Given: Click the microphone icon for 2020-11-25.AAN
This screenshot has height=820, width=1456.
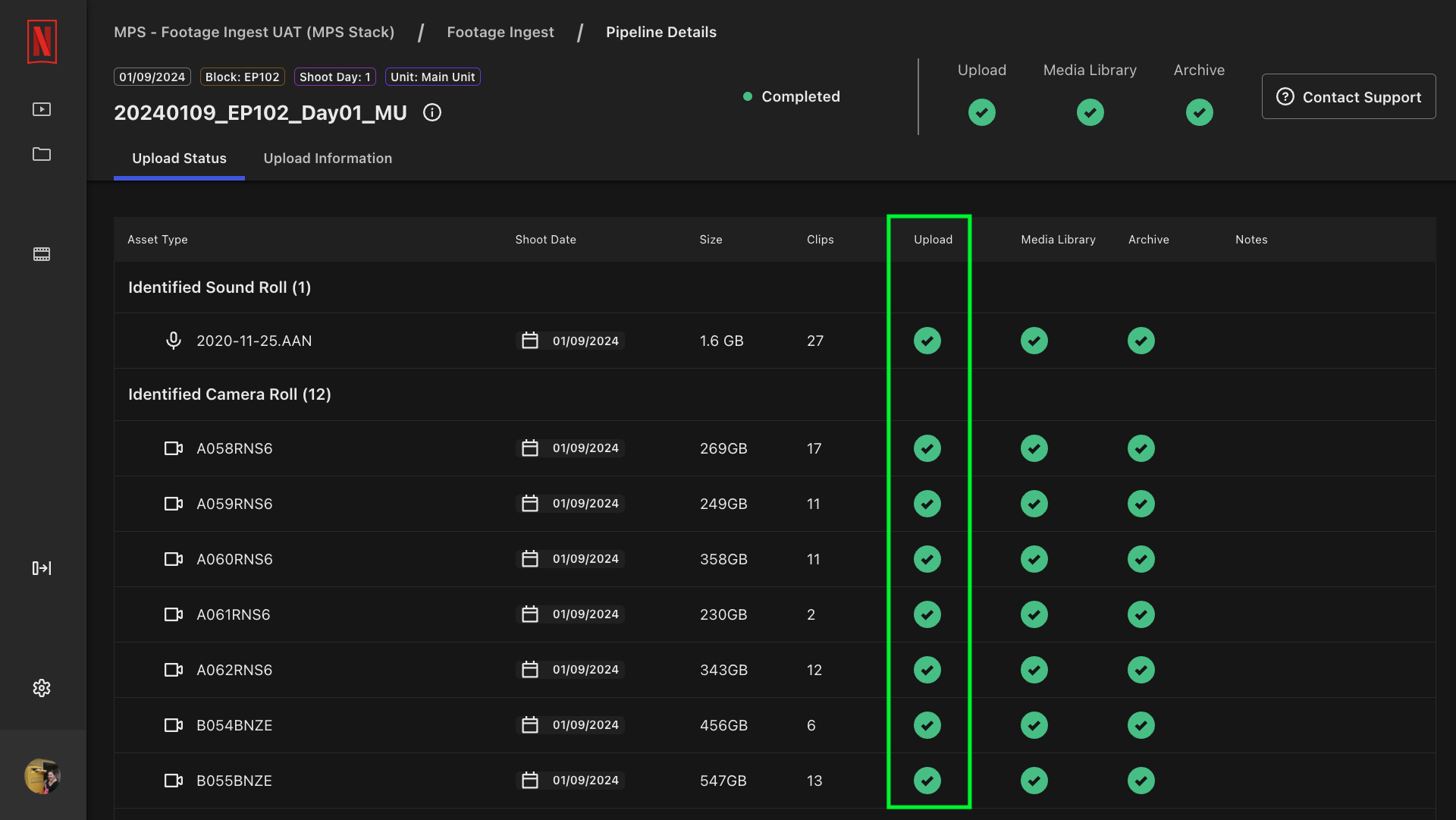Looking at the screenshot, I should coord(174,341).
